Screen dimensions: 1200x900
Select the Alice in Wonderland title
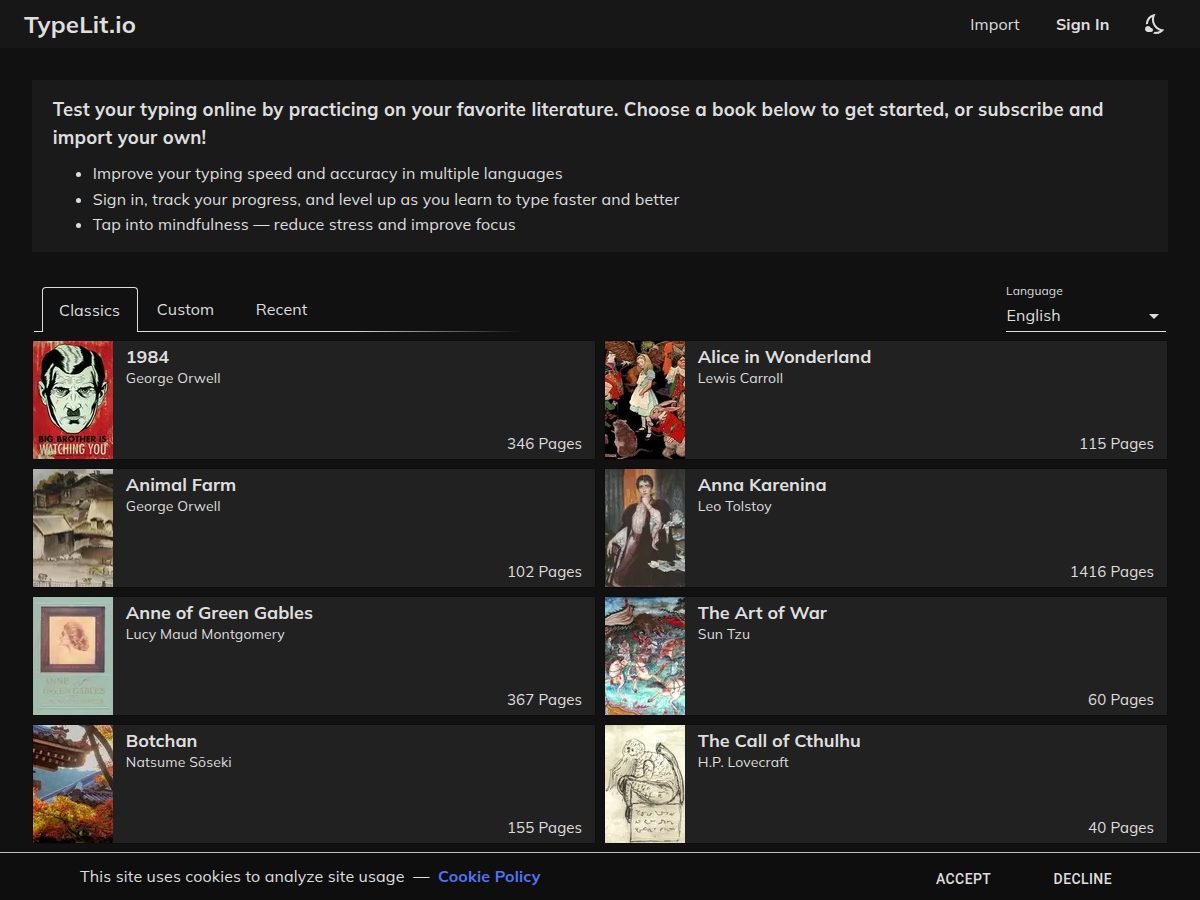pos(784,357)
